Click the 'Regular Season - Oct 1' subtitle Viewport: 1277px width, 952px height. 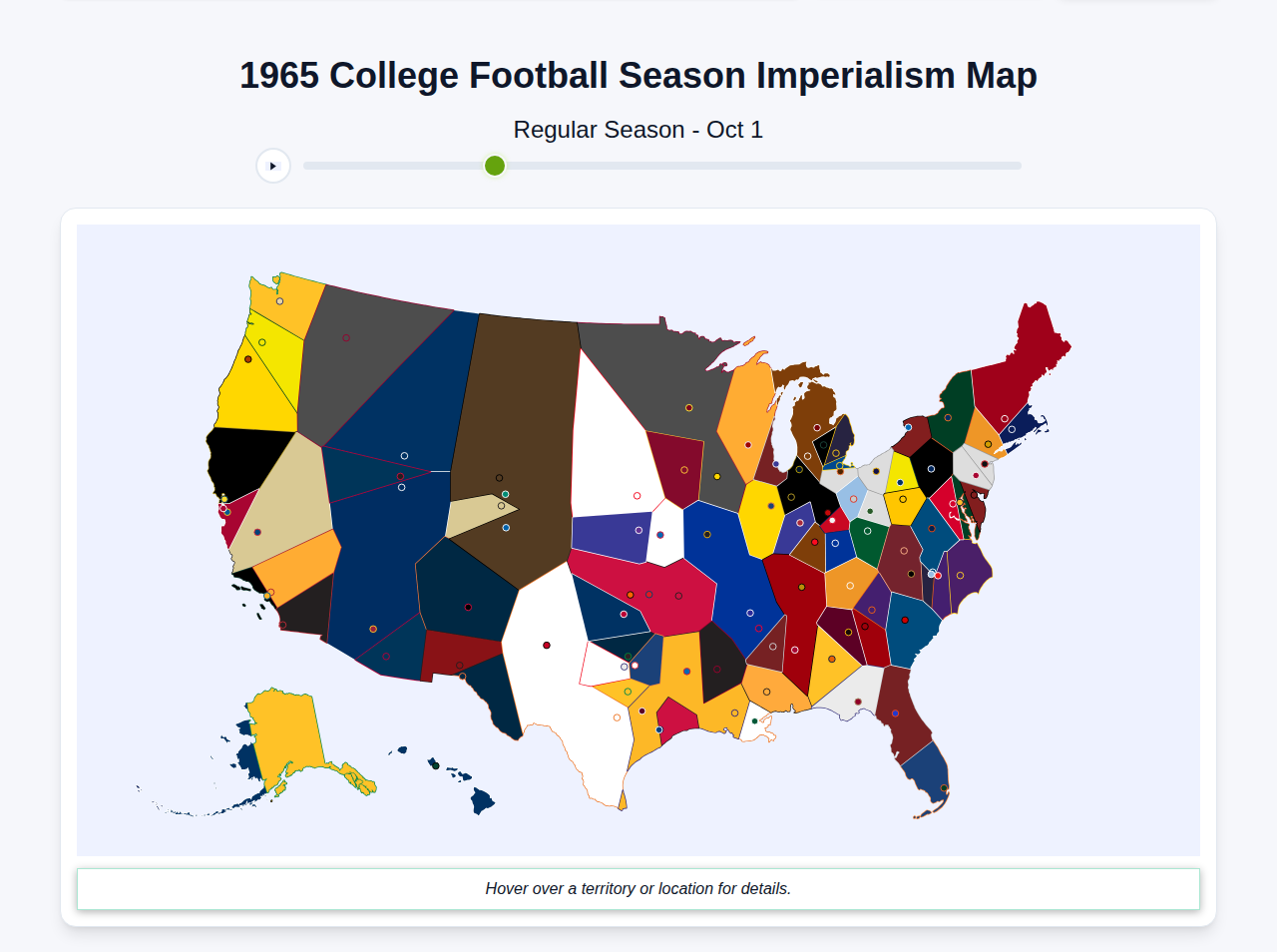pos(638,129)
